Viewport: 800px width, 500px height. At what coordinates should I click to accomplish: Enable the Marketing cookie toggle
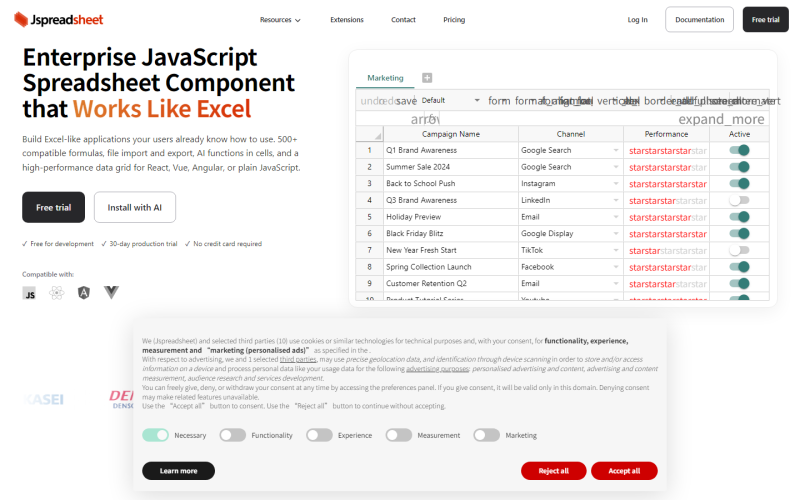point(487,435)
